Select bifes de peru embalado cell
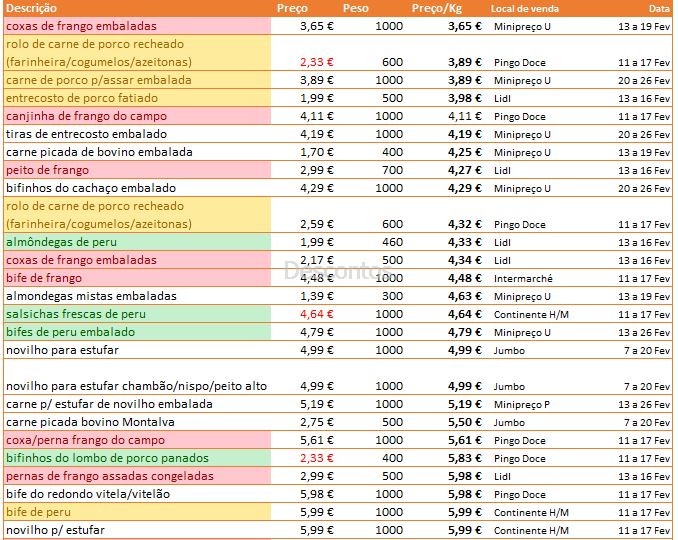 click(x=138, y=332)
